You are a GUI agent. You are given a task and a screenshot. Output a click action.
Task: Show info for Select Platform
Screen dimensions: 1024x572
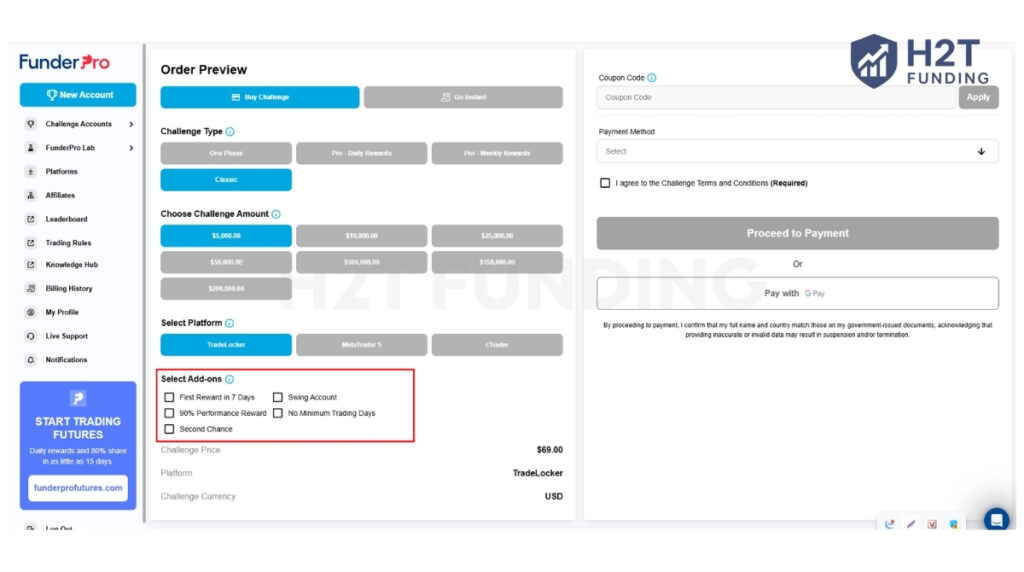pyautogui.click(x=229, y=323)
